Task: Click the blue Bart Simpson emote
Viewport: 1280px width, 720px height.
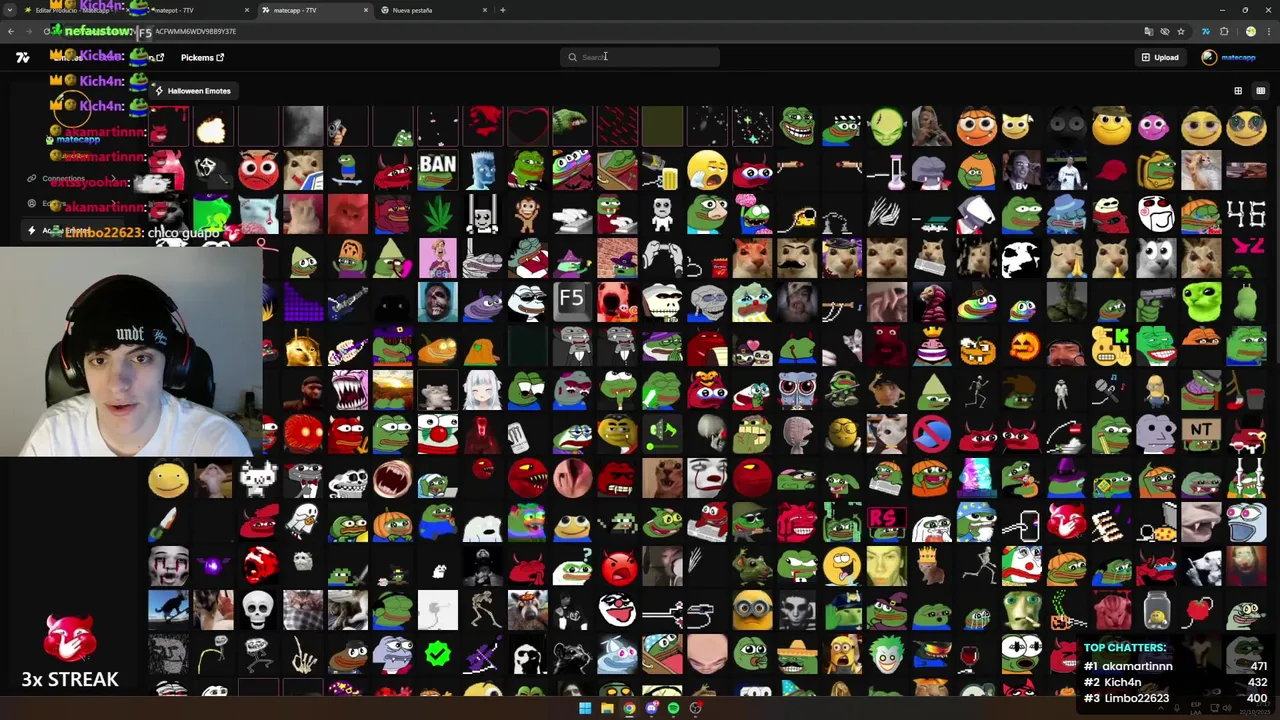Action: pos(482,170)
